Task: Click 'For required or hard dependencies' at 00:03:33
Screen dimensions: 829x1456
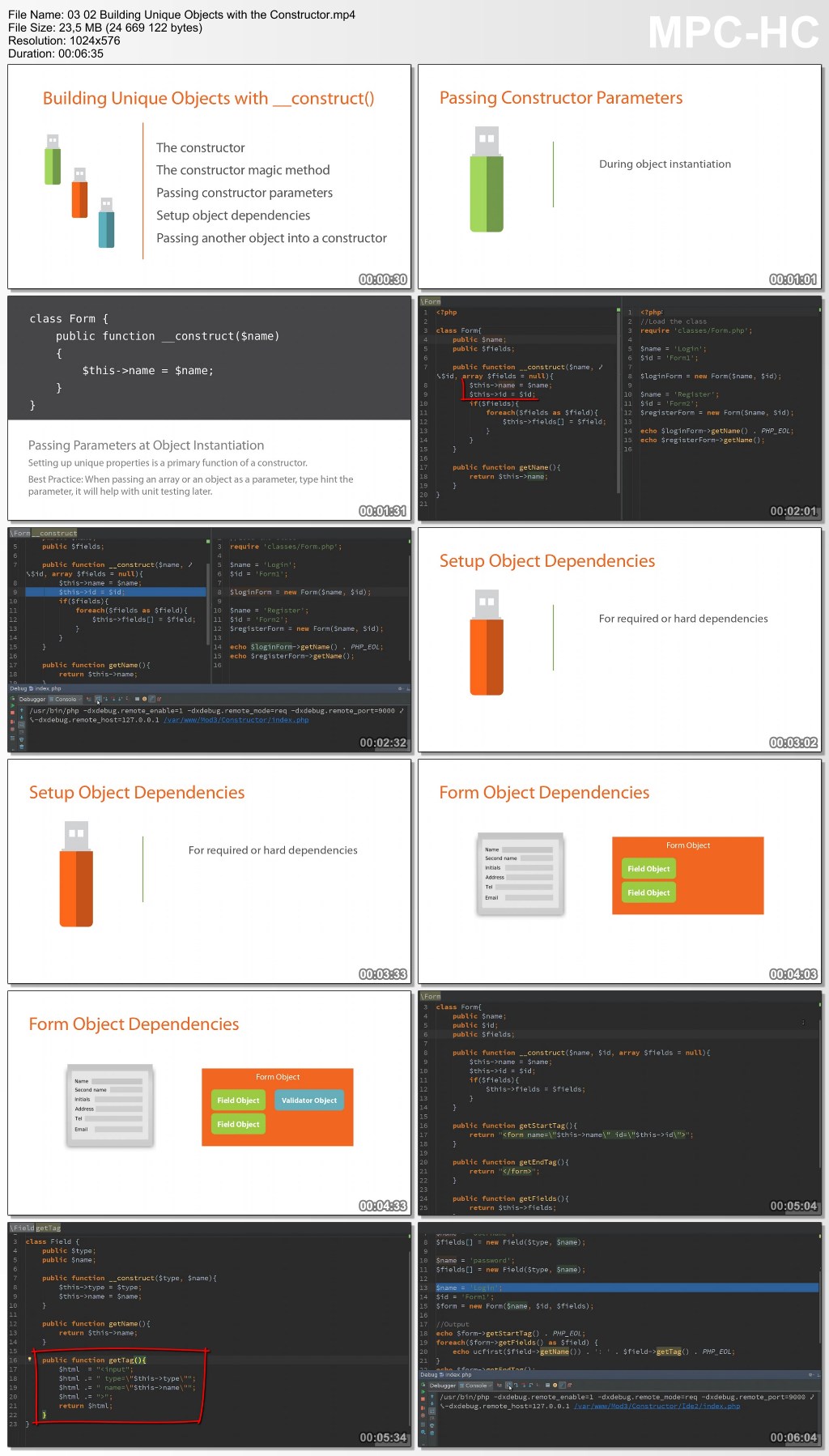Action: pos(273,850)
